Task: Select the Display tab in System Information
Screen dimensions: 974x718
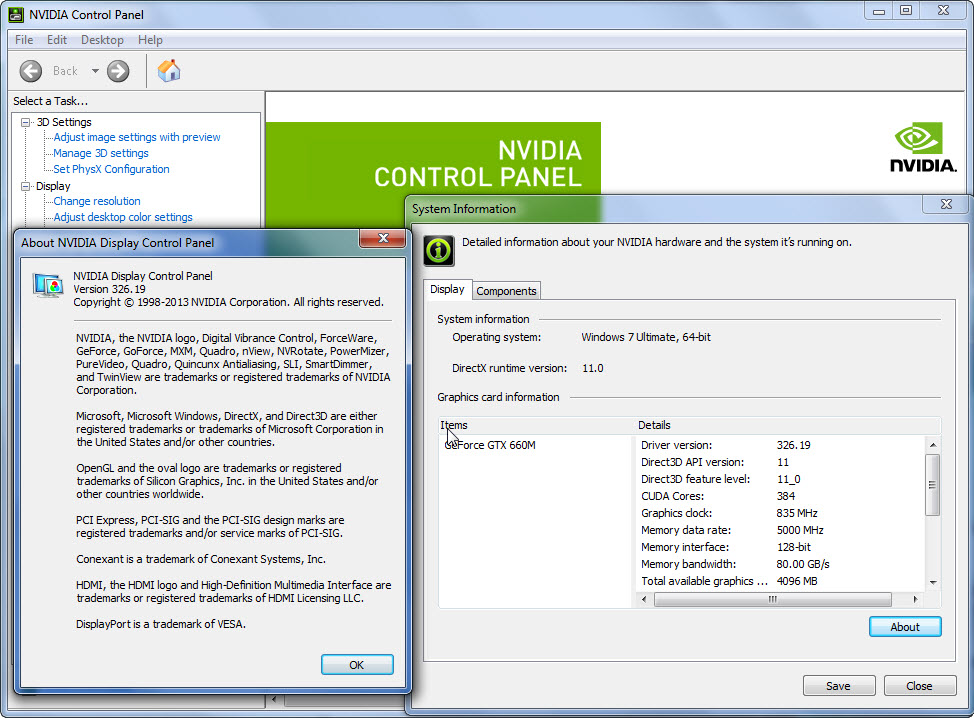Action: (447, 289)
